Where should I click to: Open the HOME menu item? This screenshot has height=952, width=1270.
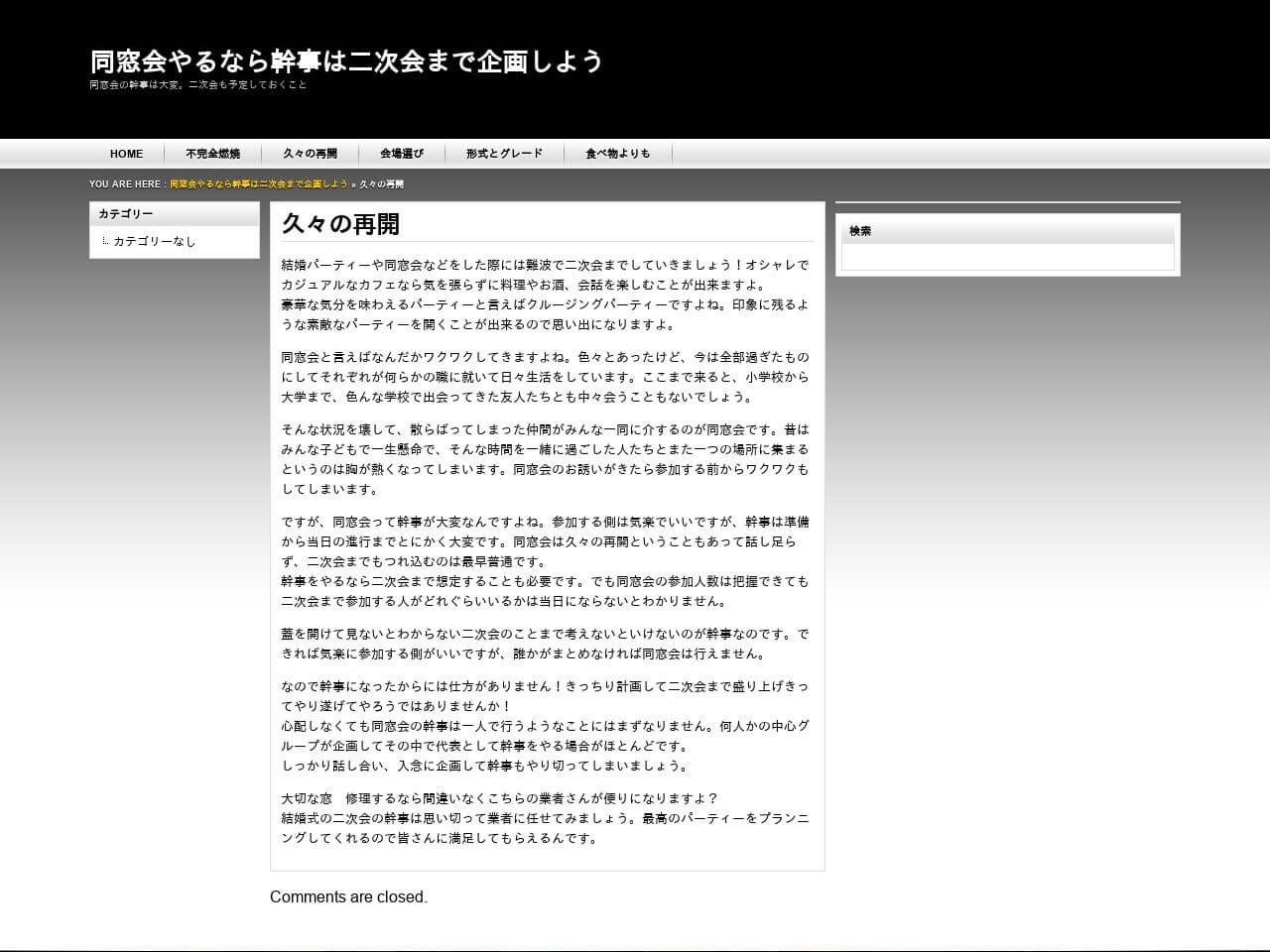(x=126, y=154)
